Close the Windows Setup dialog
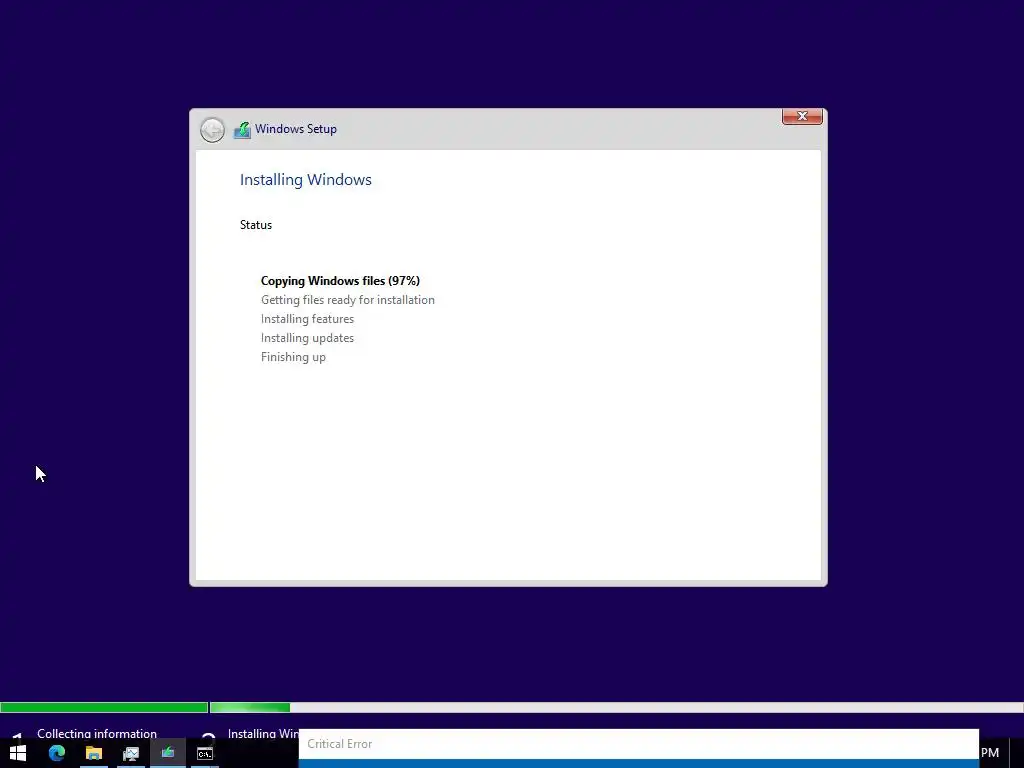The width and height of the screenshot is (1024, 768). click(802, 116)
